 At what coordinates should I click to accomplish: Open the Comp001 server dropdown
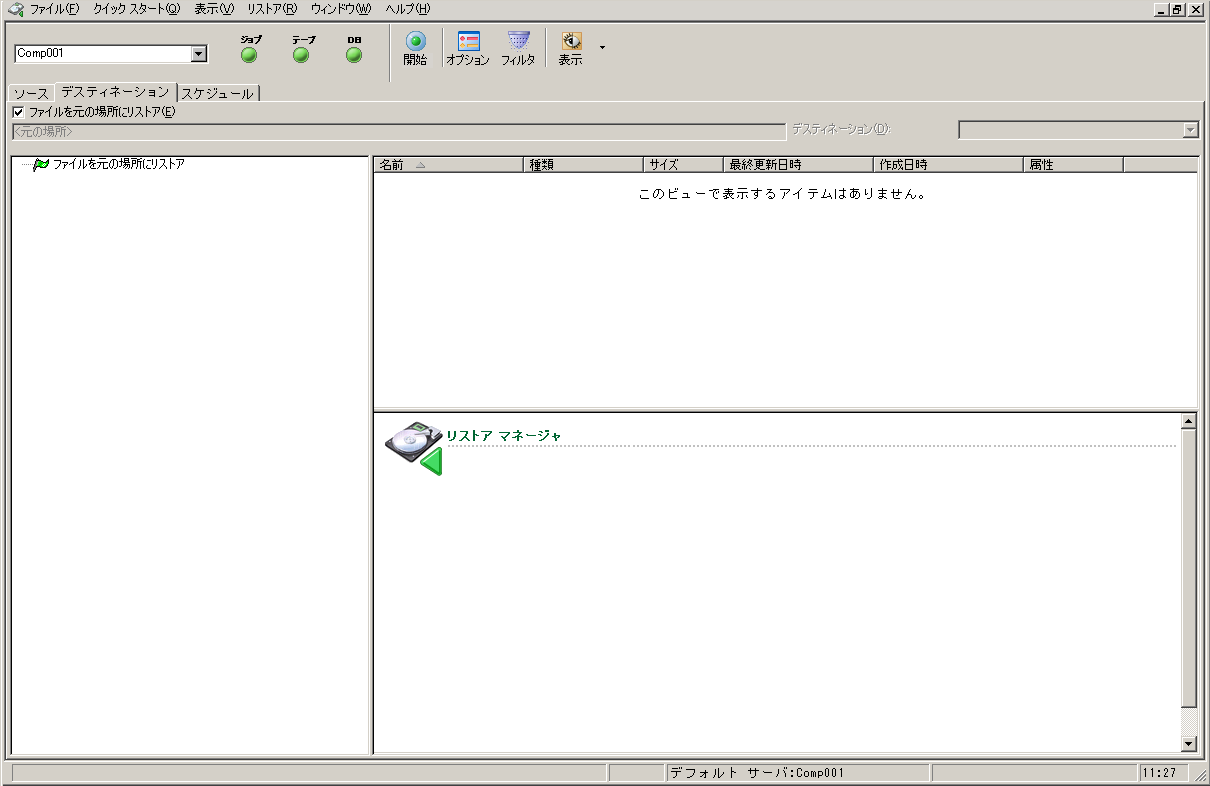pos(199,54)
